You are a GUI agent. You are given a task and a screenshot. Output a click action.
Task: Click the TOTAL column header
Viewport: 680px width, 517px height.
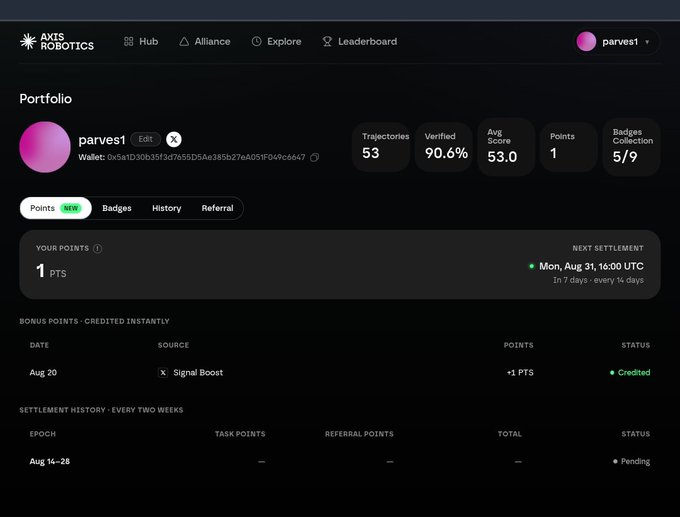click(x=510, y=434)
